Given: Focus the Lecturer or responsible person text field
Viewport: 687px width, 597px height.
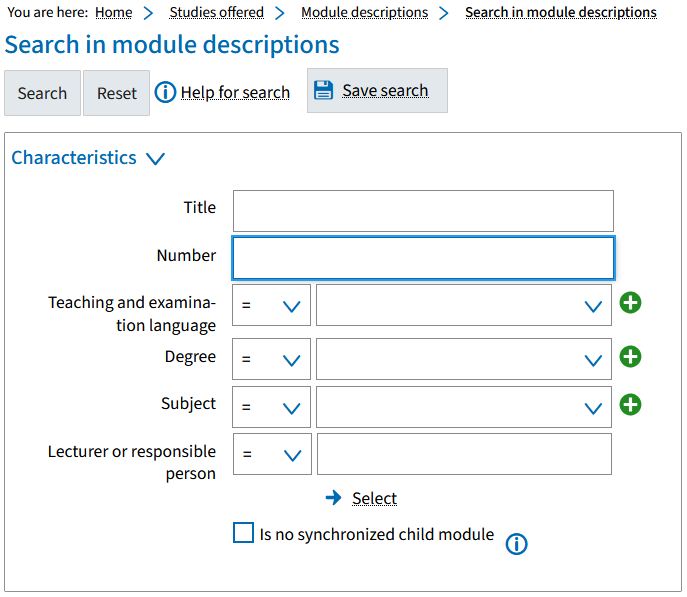Looking at the screenshot, I should [464, 454].
